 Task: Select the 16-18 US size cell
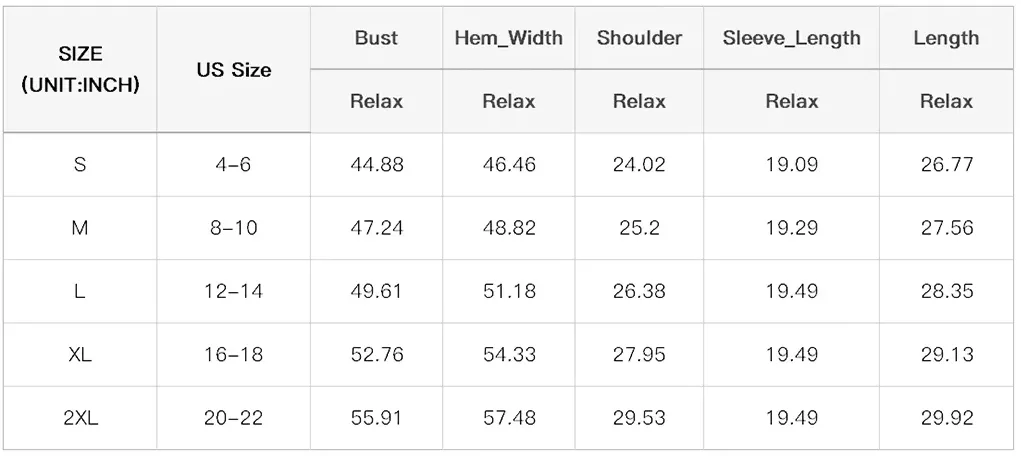pyautogui.click(x=233, y=355)
